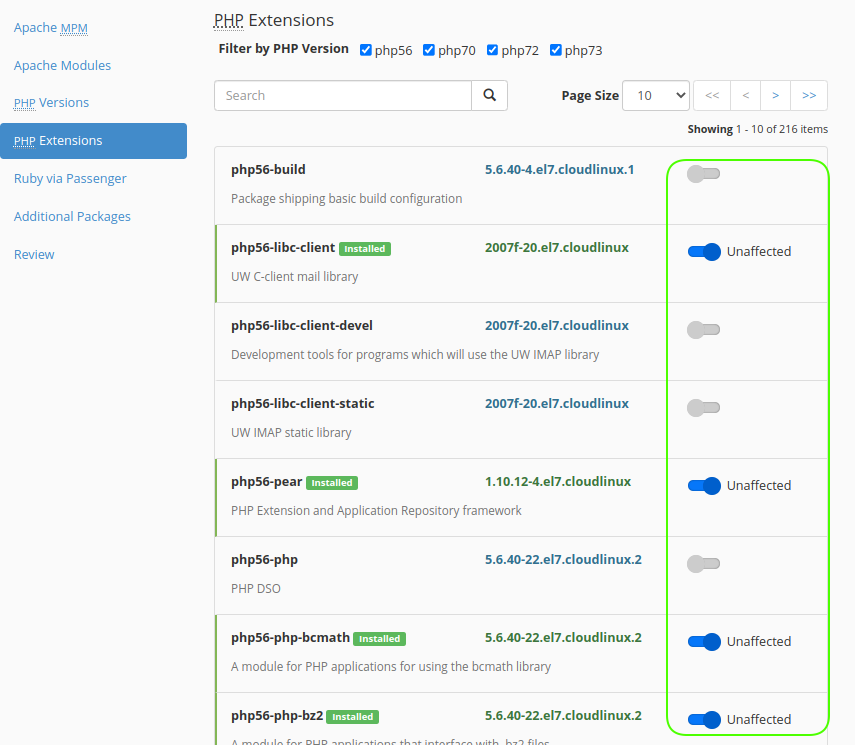Switch on php56-libc-client-static toggle
Screen dimensions: 855x745
pyautogui.click(x=704, y=408)
